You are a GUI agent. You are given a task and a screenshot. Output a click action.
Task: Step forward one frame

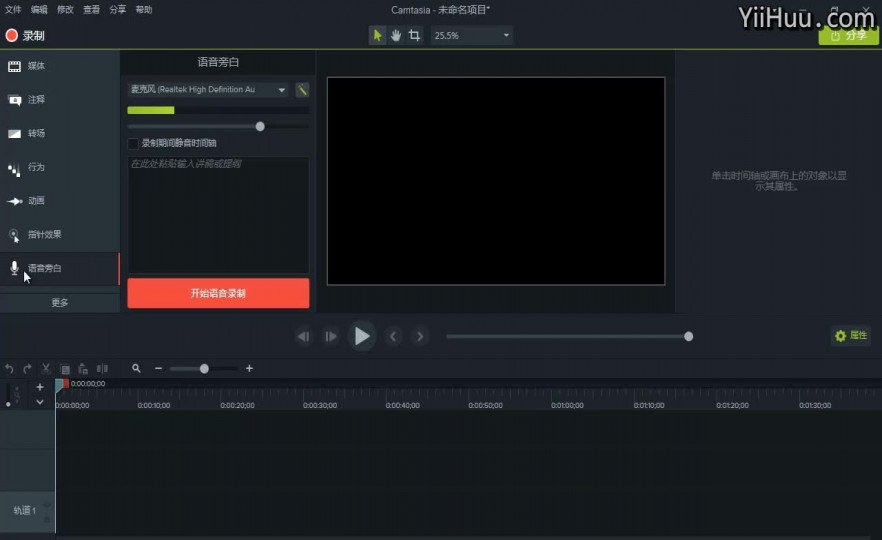coord(331,336)
